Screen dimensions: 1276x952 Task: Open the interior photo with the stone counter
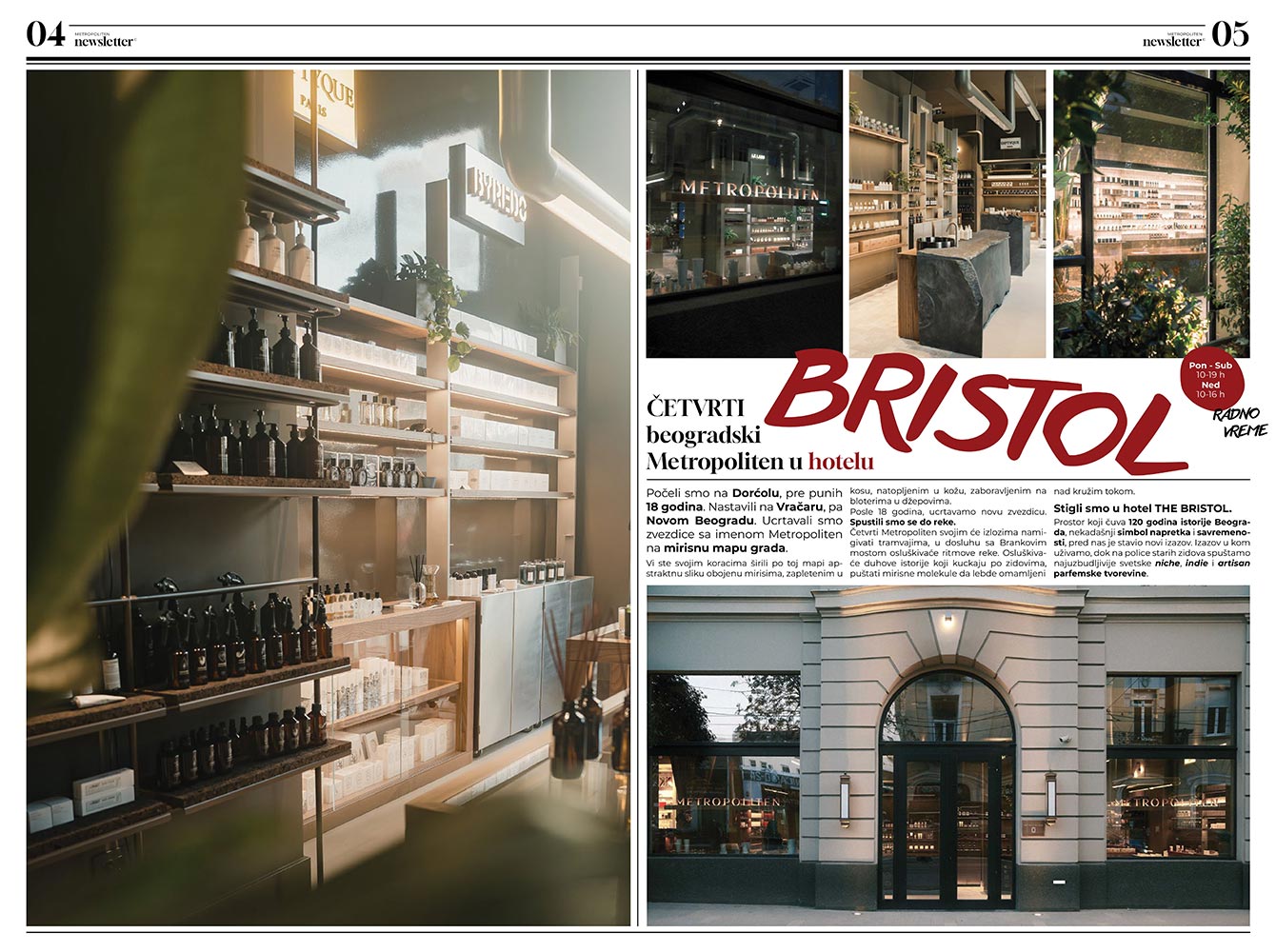point(947,213)
